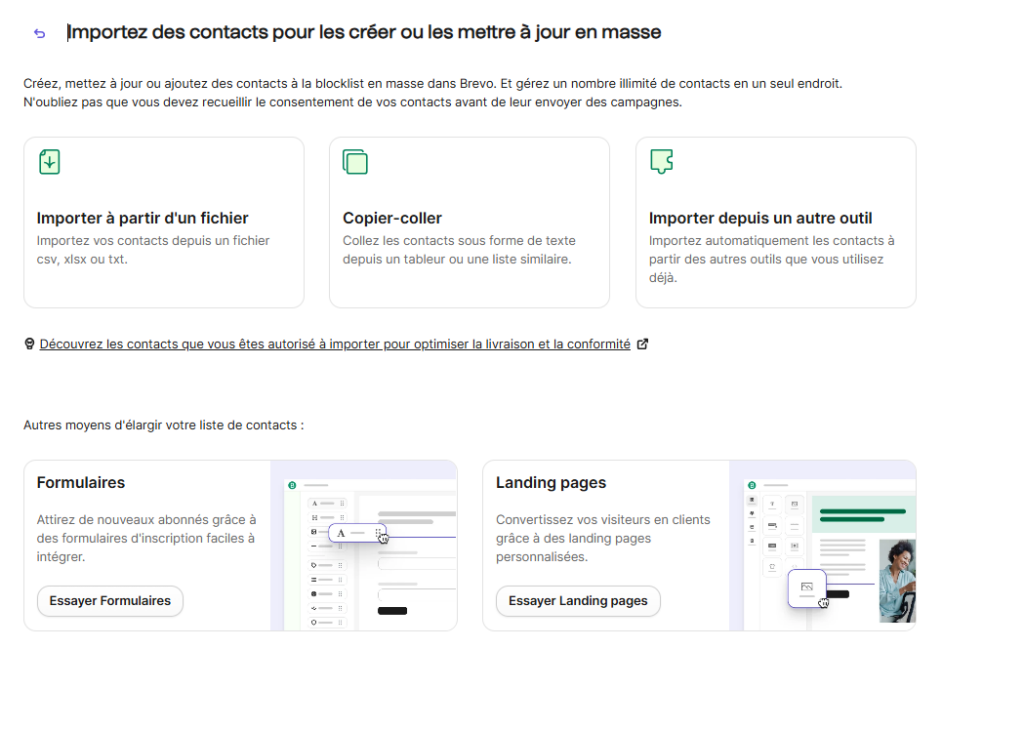Click the Formulaires form builder preview image
Viewport: 1024px width, 729px height.
[x=364, y=546]
